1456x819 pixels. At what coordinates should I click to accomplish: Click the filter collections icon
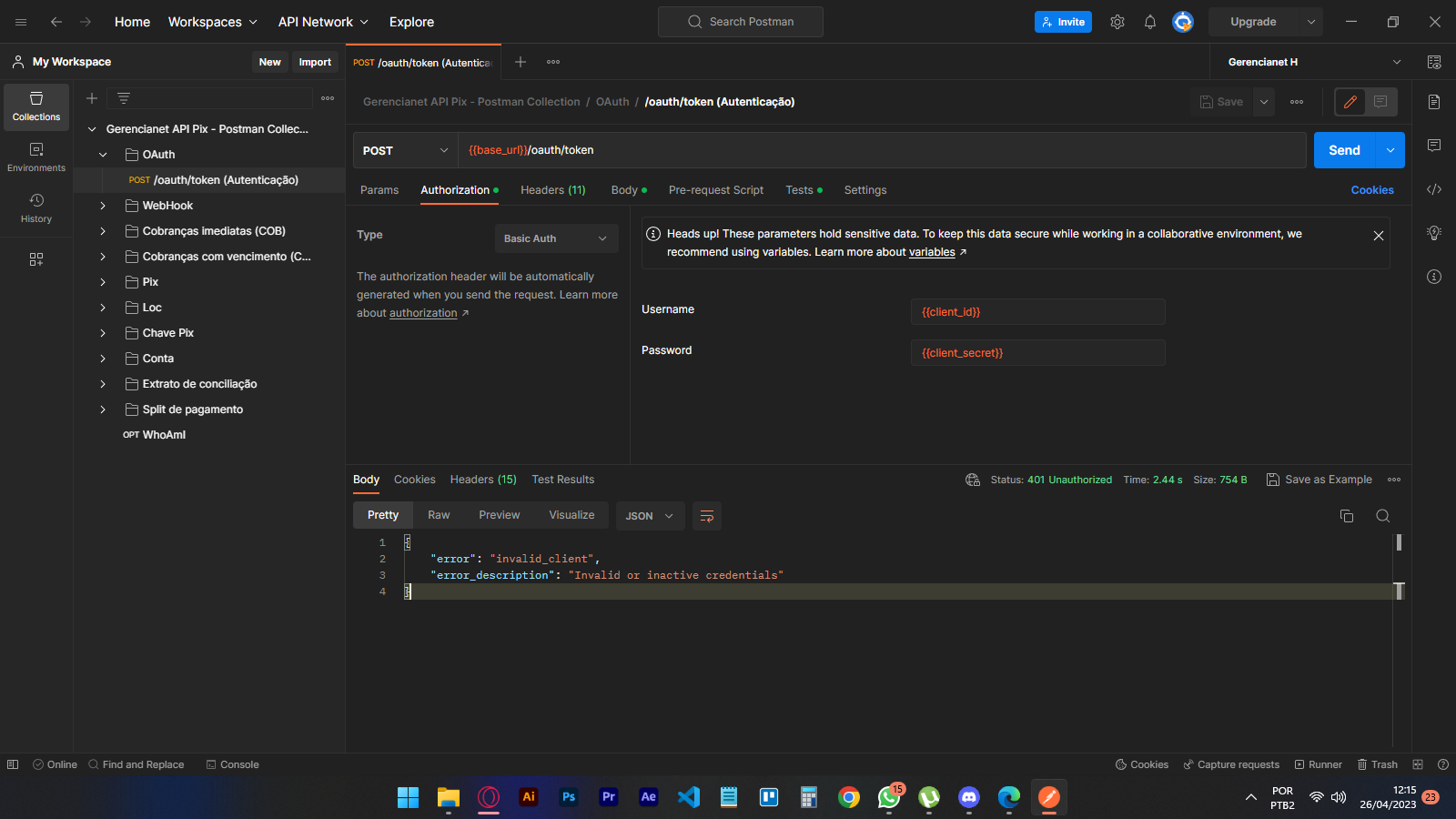(x=124, y=98)
